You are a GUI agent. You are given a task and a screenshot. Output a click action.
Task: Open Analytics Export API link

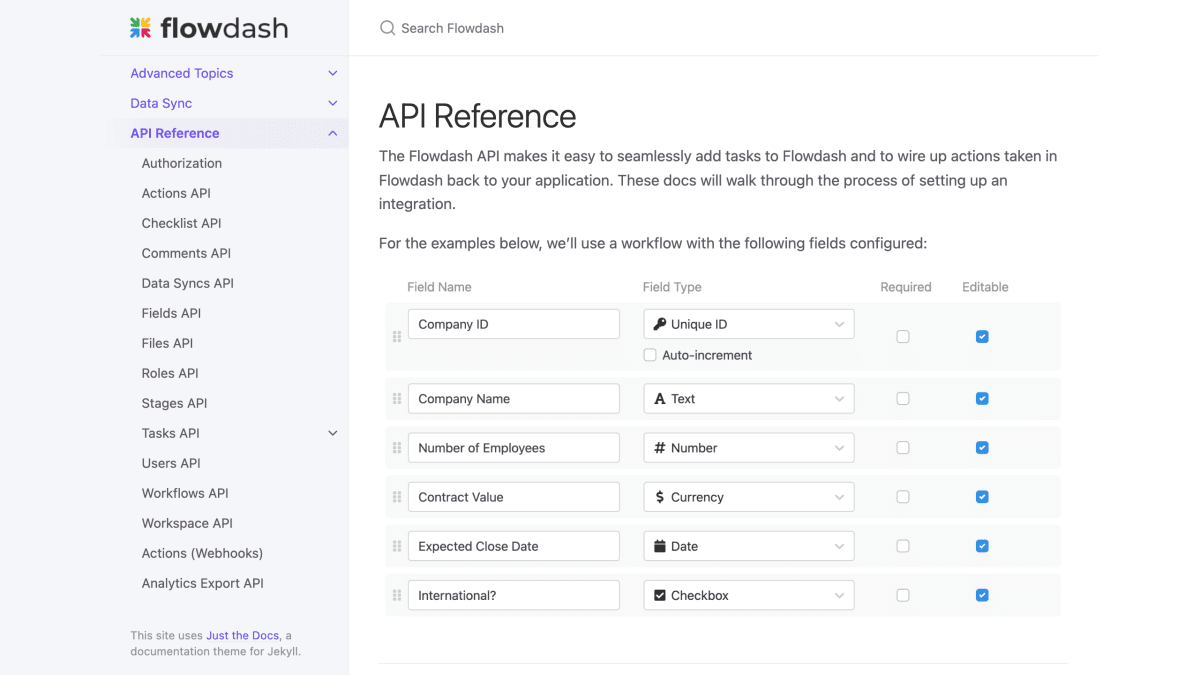[x=203, y=583]
